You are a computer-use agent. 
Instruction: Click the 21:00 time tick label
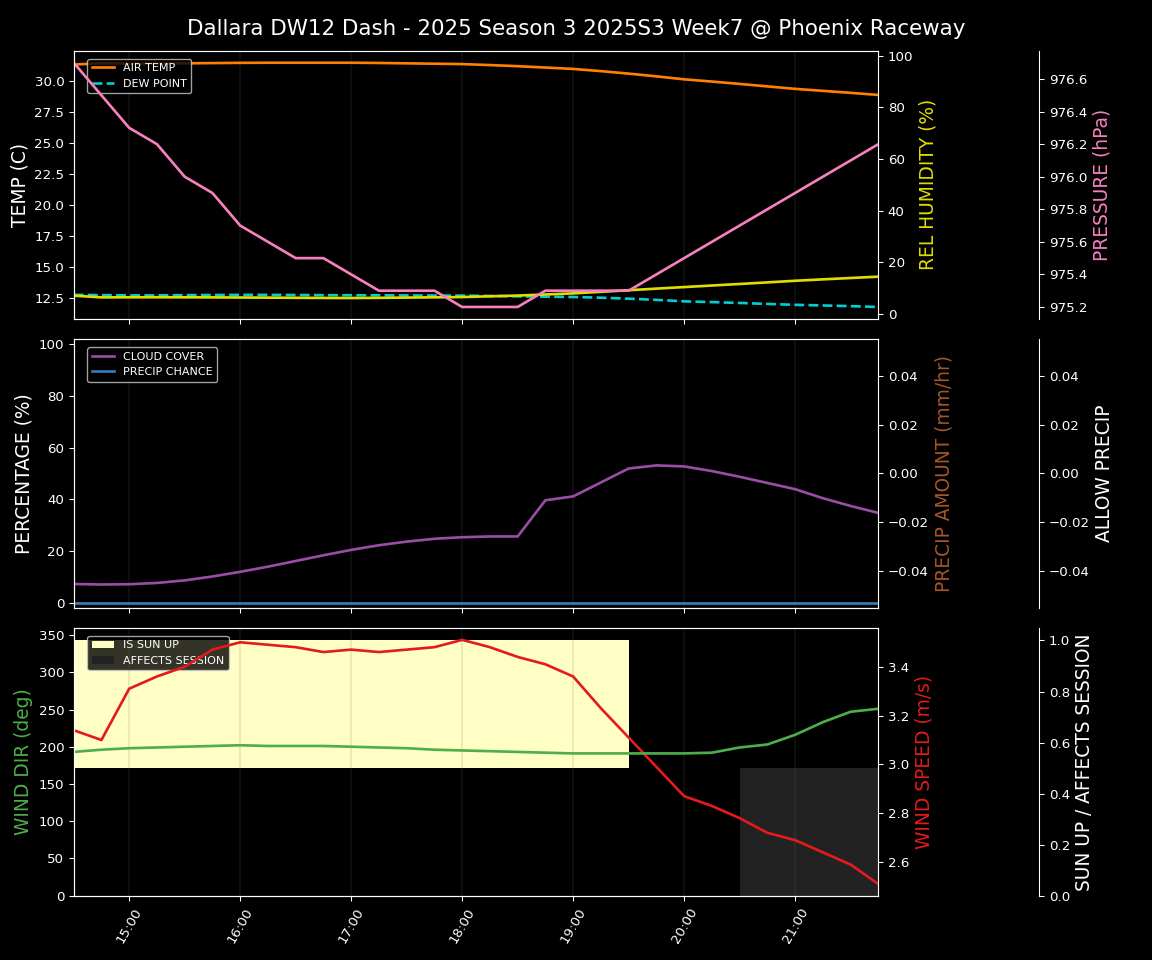point(793,925)
